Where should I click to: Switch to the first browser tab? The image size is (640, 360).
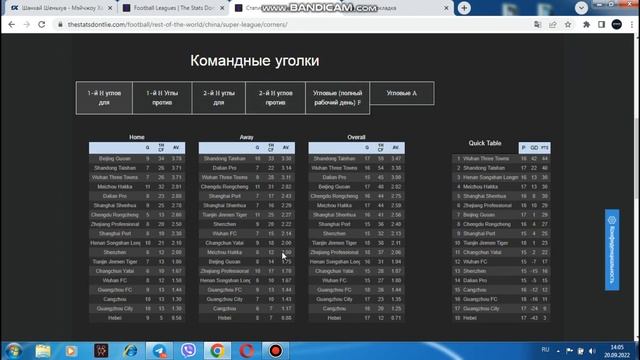pos(61,8)
